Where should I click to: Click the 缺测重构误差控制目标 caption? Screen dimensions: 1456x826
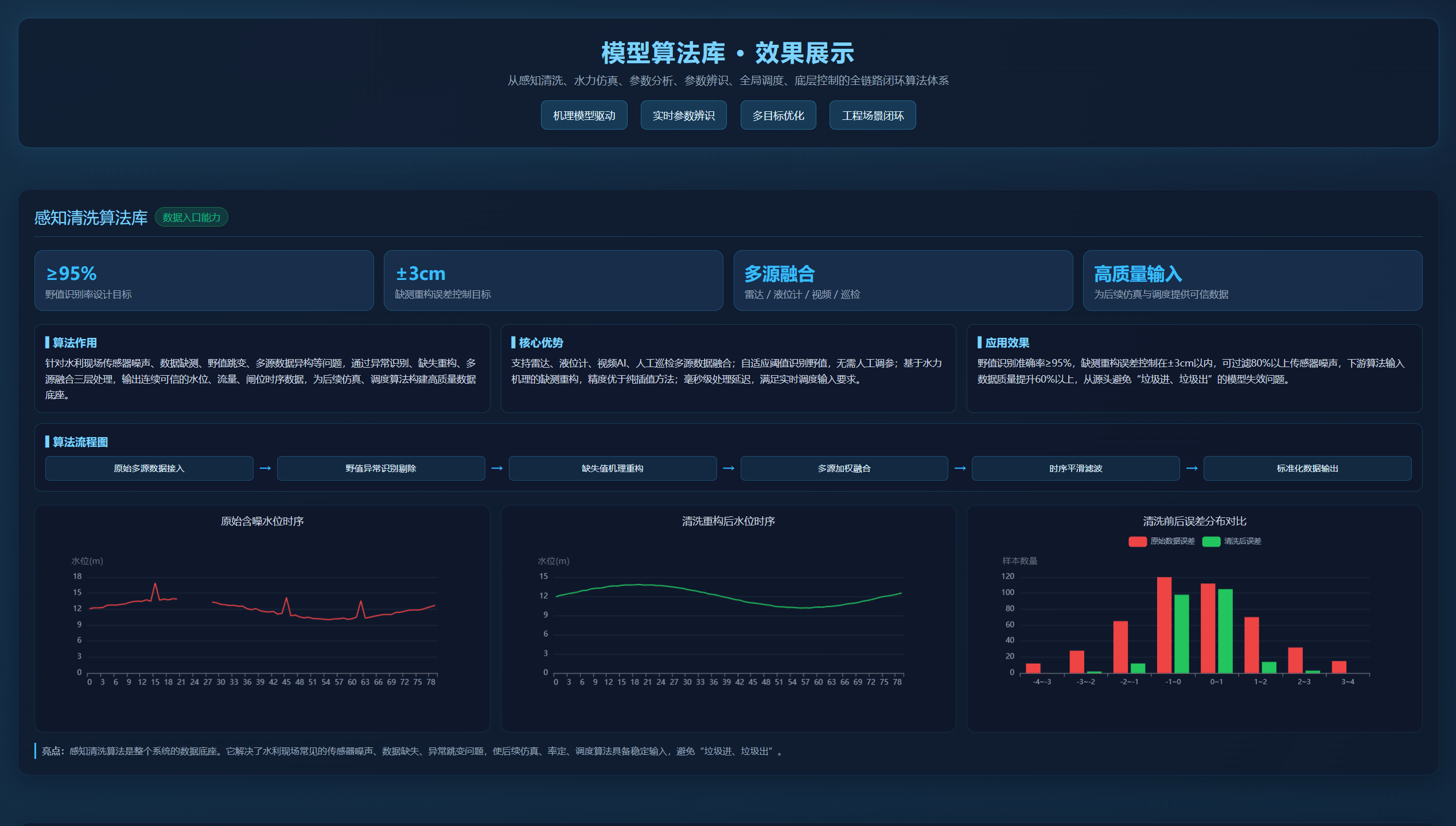(443, 294)
